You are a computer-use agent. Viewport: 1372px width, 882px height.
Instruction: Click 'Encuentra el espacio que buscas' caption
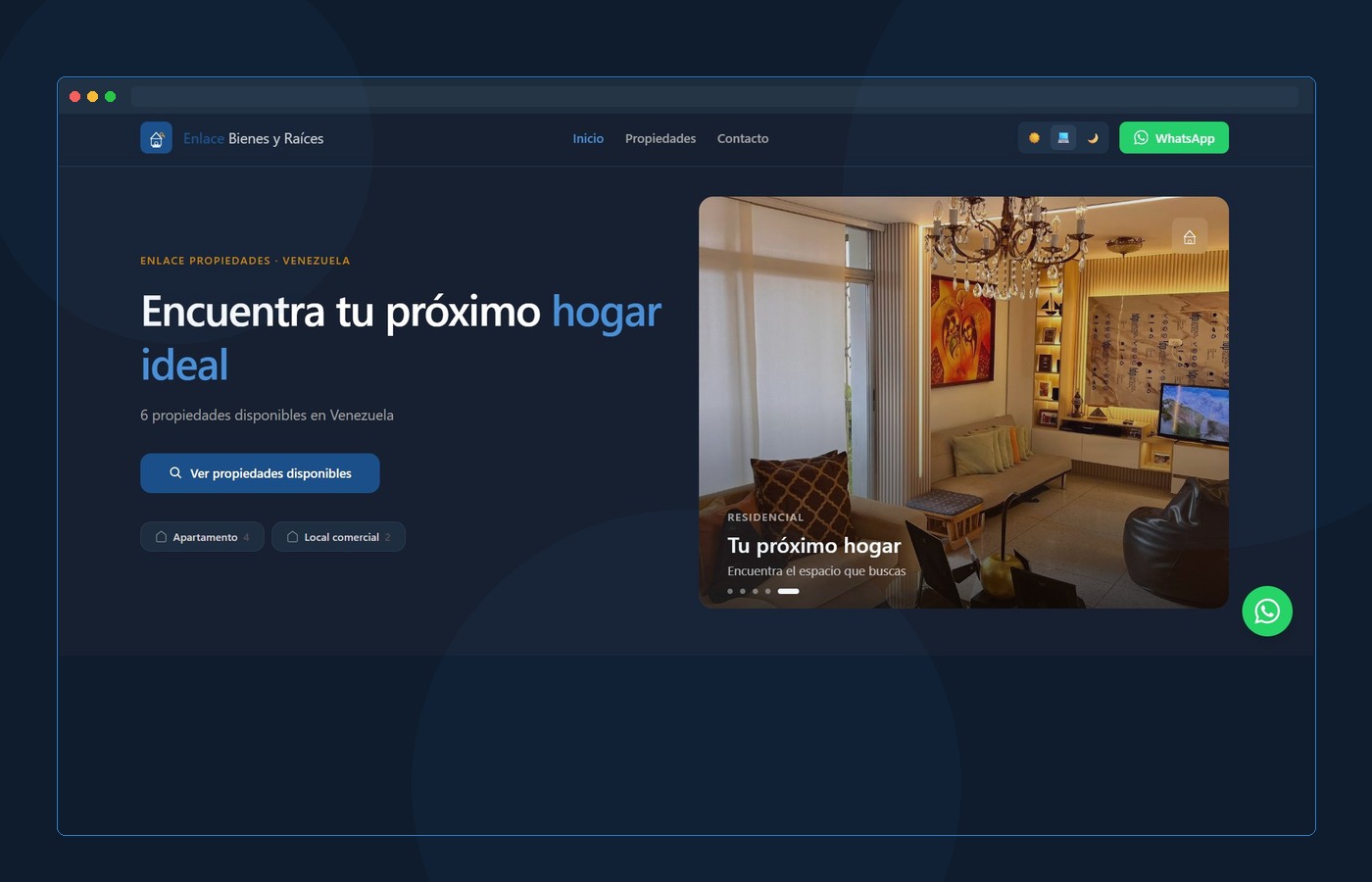816,571
